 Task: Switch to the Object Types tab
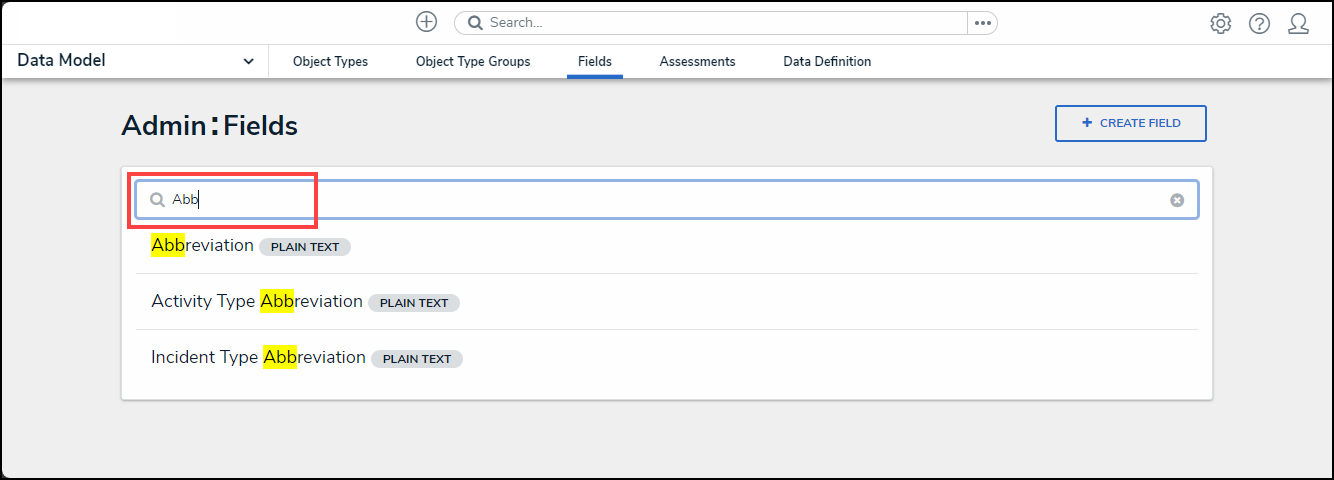[330, 62]
